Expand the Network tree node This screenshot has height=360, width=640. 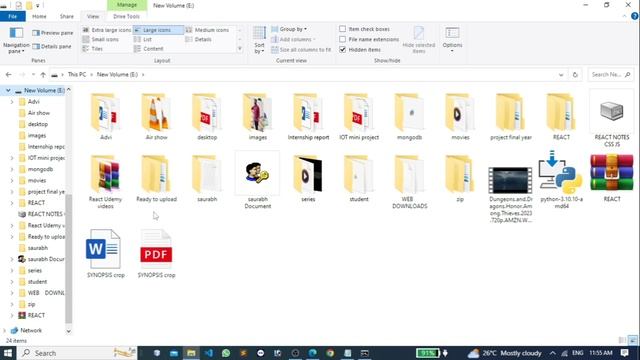click(x=4, y=330)
